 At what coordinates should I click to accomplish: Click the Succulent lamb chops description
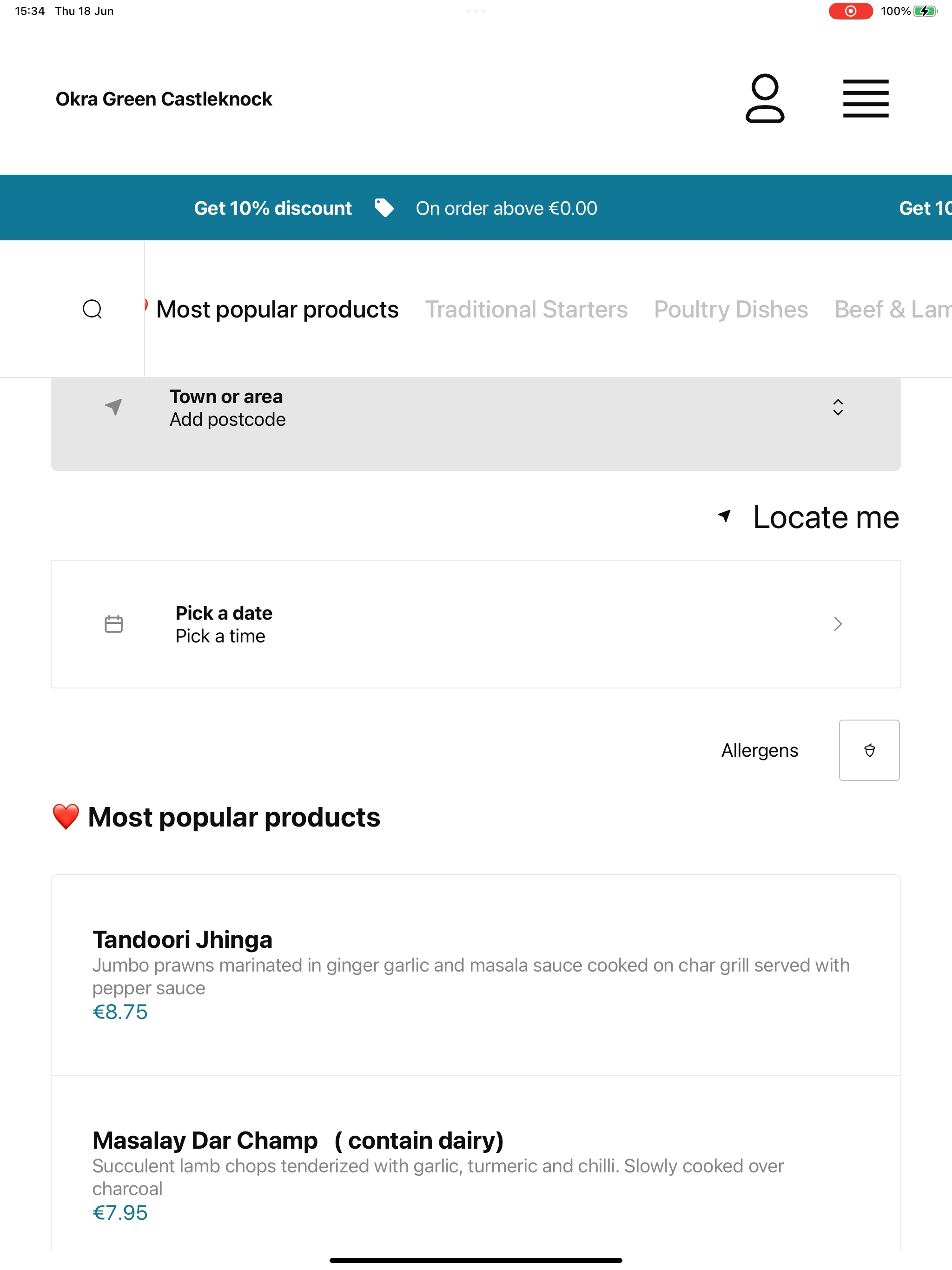coord(438,1177)
